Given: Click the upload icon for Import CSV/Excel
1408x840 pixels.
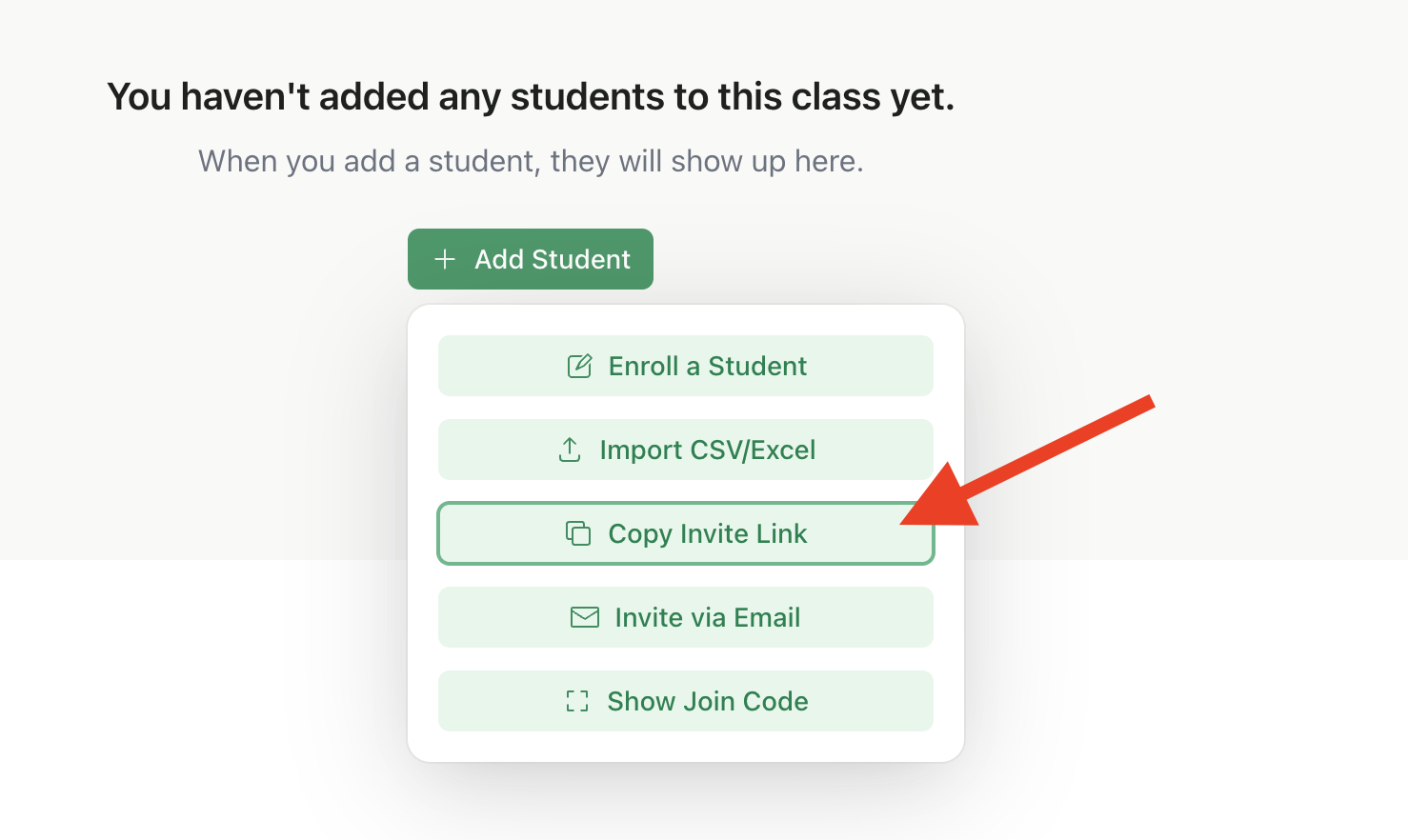Looking at the screenshot, I should click(x=570, y=450).
